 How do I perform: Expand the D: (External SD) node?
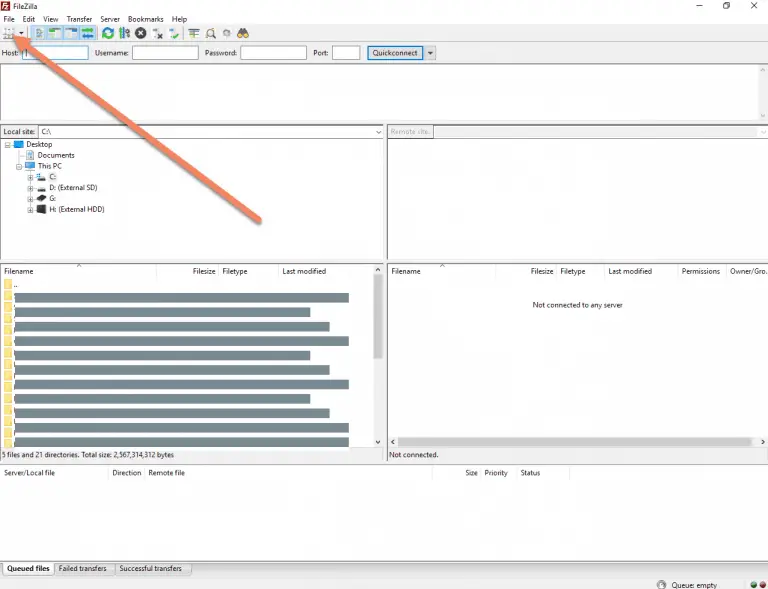tap(30, 188)
